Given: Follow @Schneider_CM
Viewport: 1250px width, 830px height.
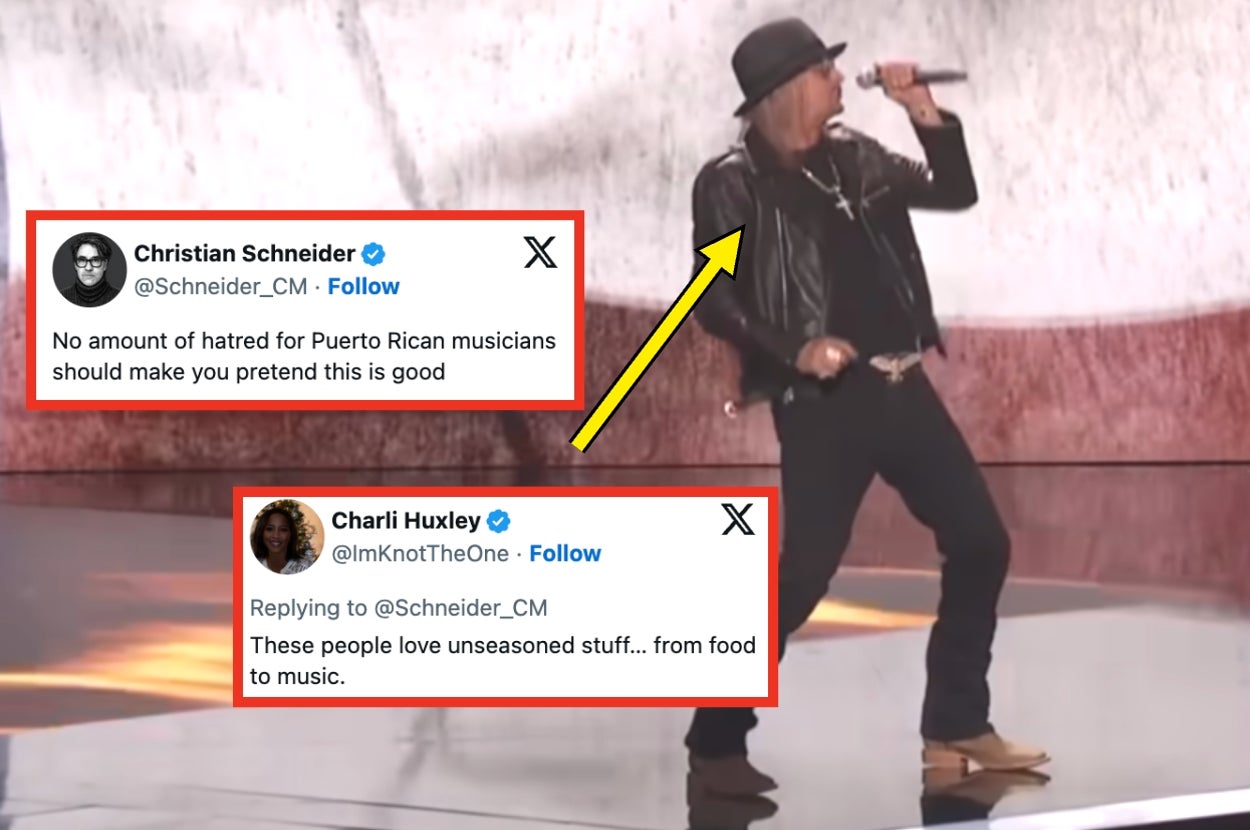Looking at the screenshot, I should click(364, 287).
